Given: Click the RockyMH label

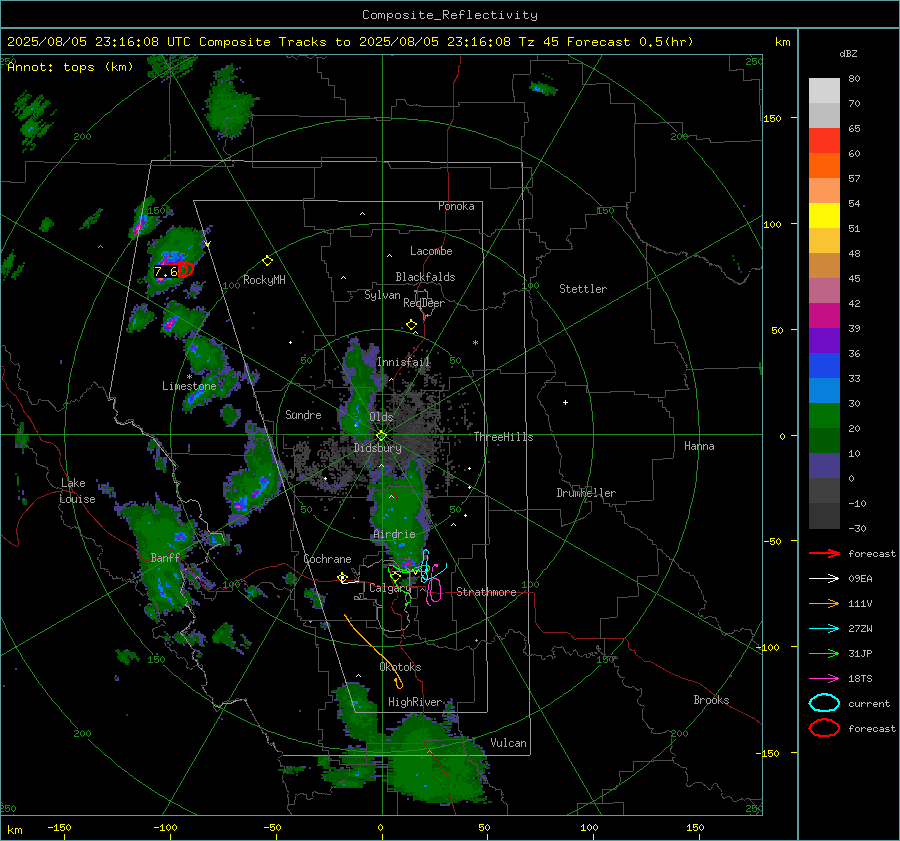Looking at the screenshot, I should pos(264,280).
